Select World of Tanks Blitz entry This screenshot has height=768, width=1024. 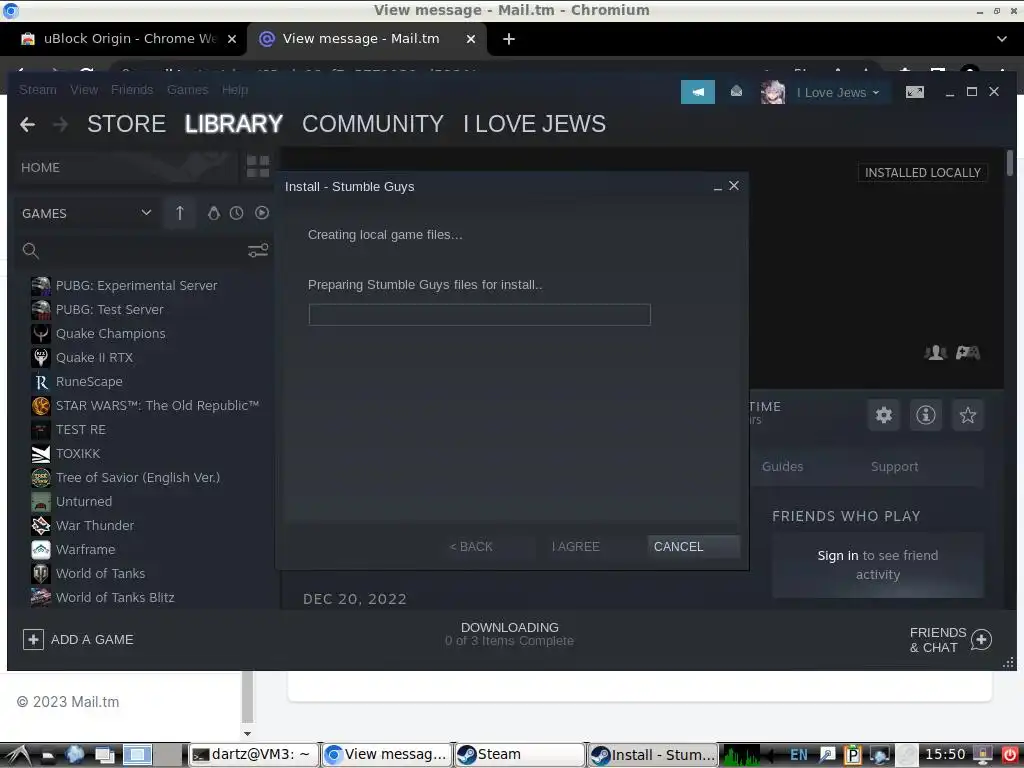click(115, 598)
